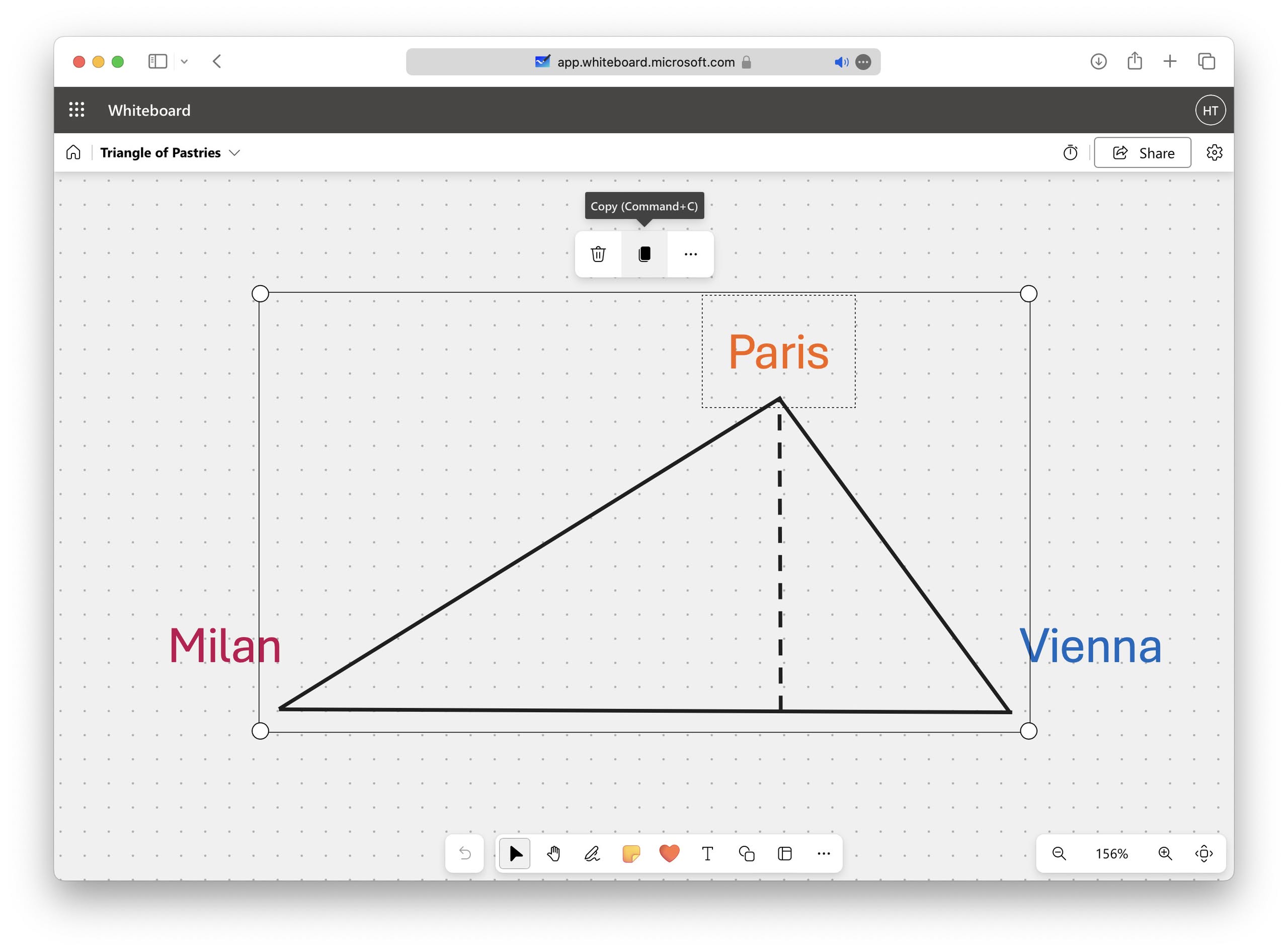Select the Paris text box
This screenshot has width=1288, height=952.
point(778,352)
